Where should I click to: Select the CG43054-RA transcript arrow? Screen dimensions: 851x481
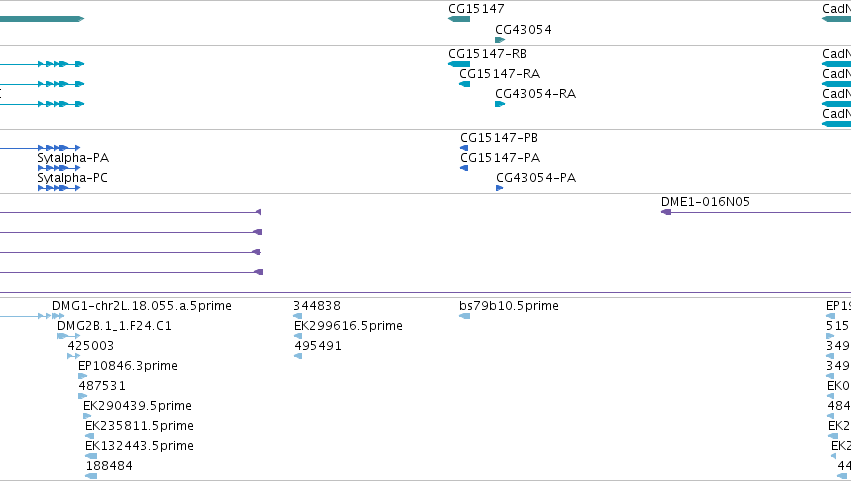pos(500,104)
